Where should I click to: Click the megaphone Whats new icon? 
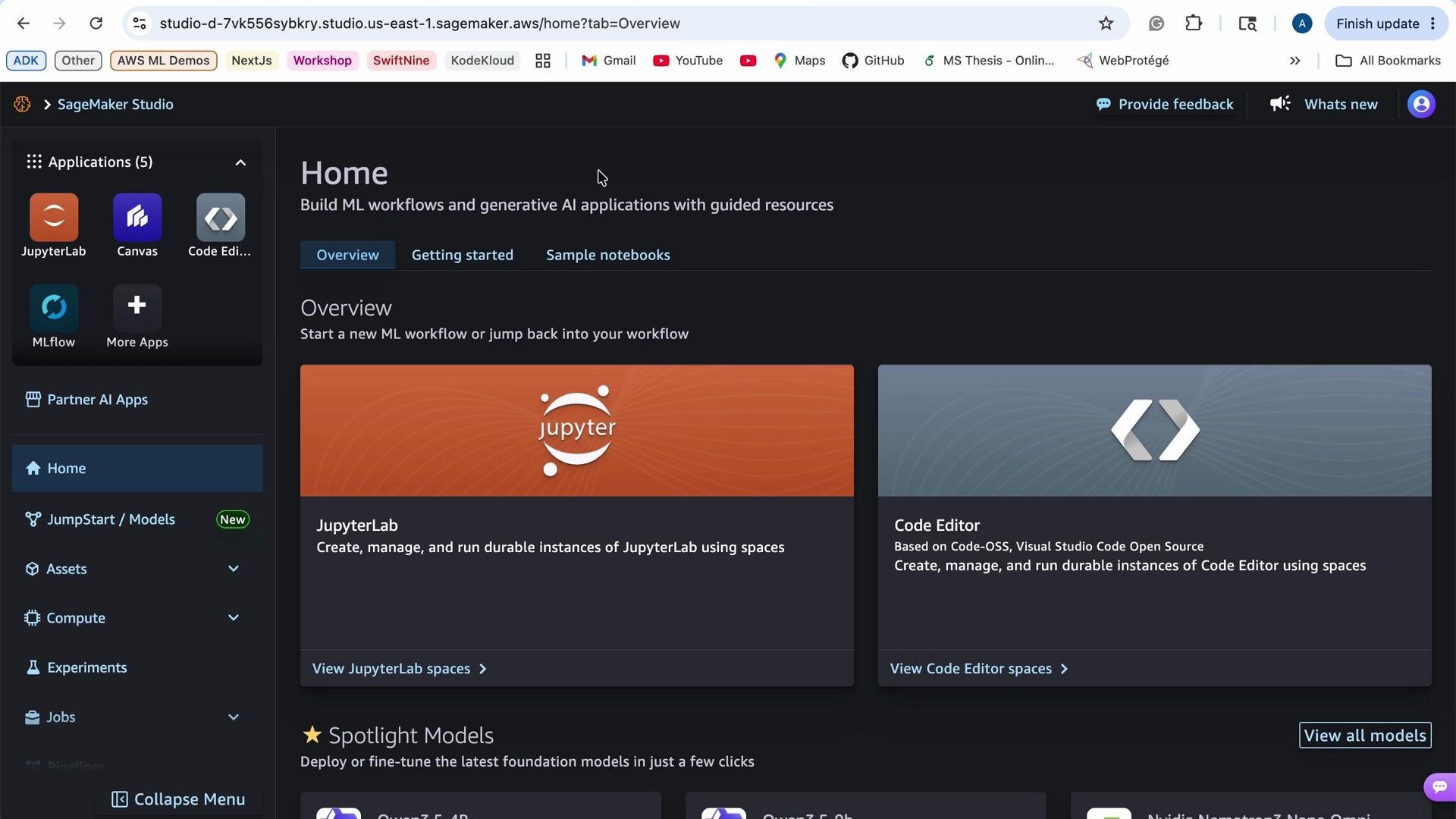(1280, 104)
